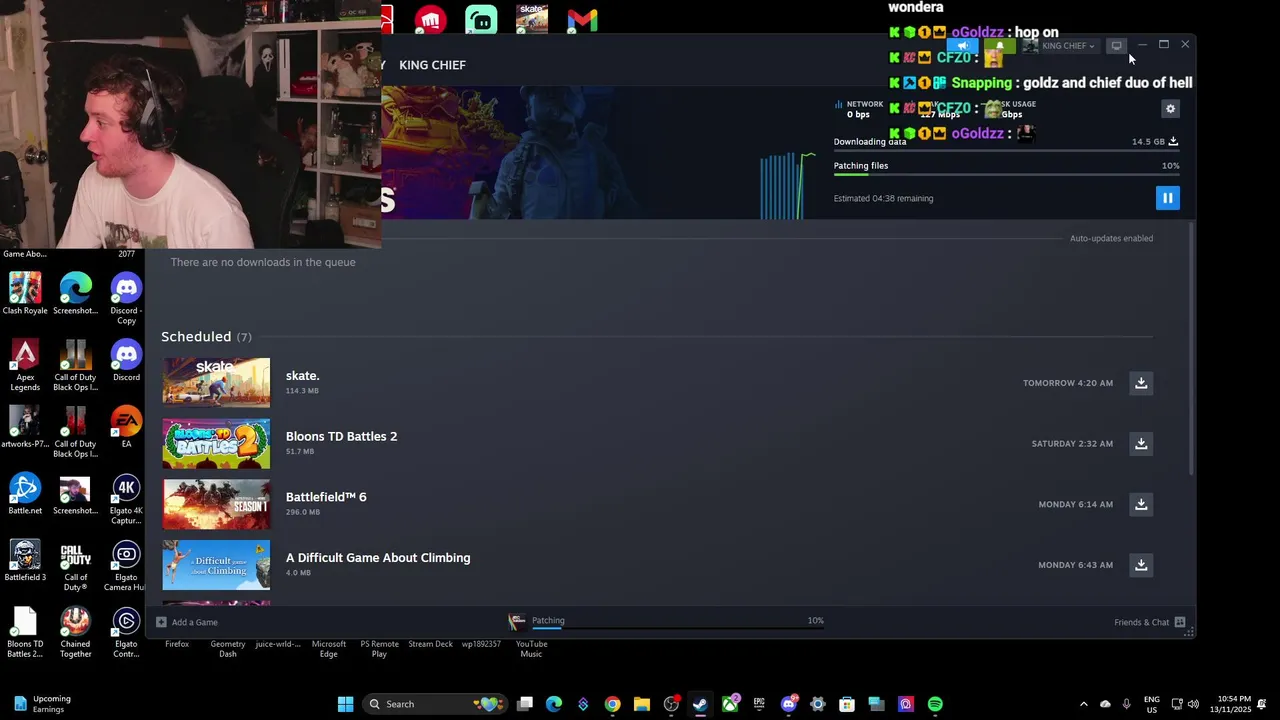Open Call of Duty® desktop icon
The height and width of the screenshot is (720, 1280).
(76, 566)
